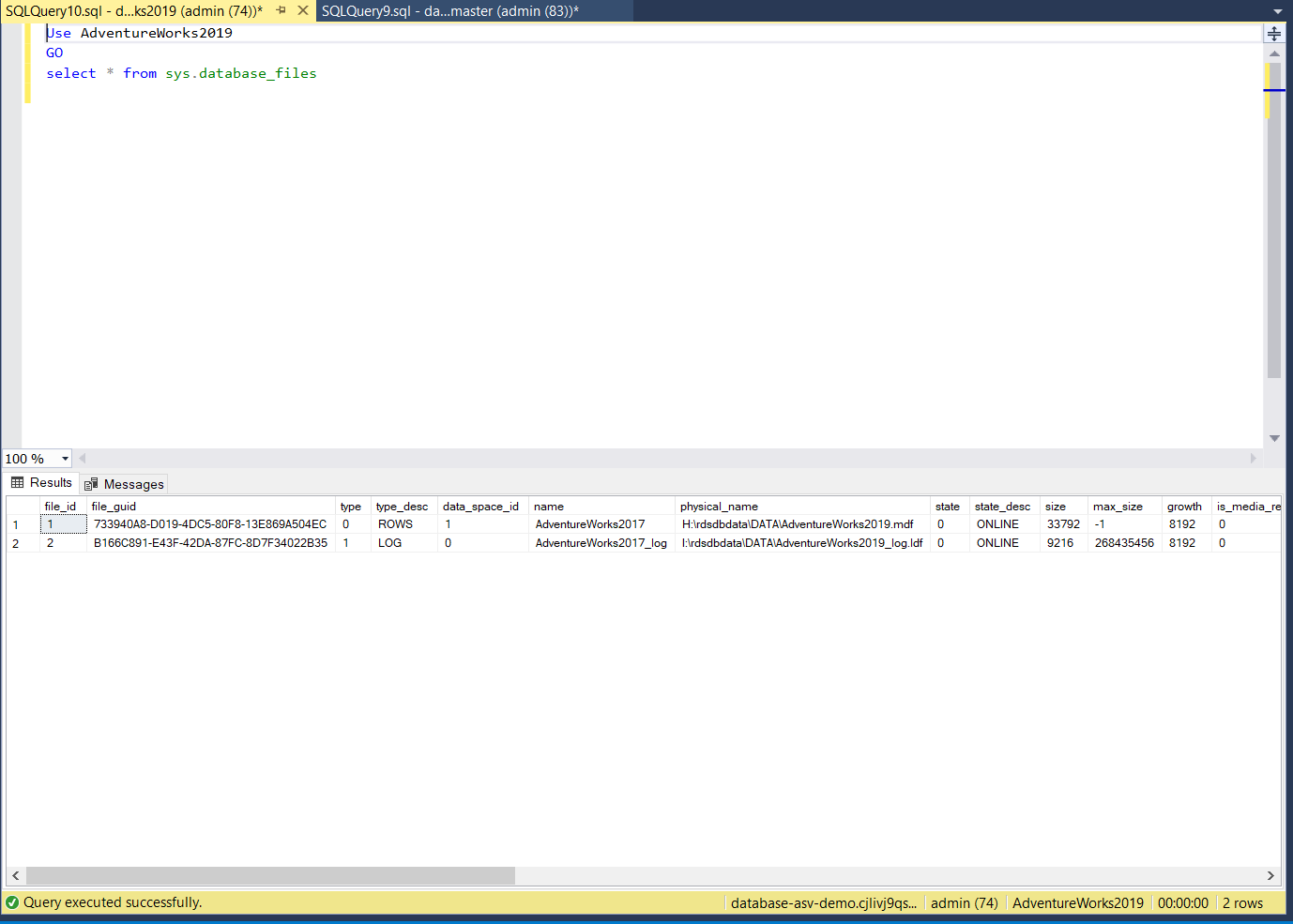Click the query success checkmark icon
1293x924 pixels.
click(x=12, y=902)
